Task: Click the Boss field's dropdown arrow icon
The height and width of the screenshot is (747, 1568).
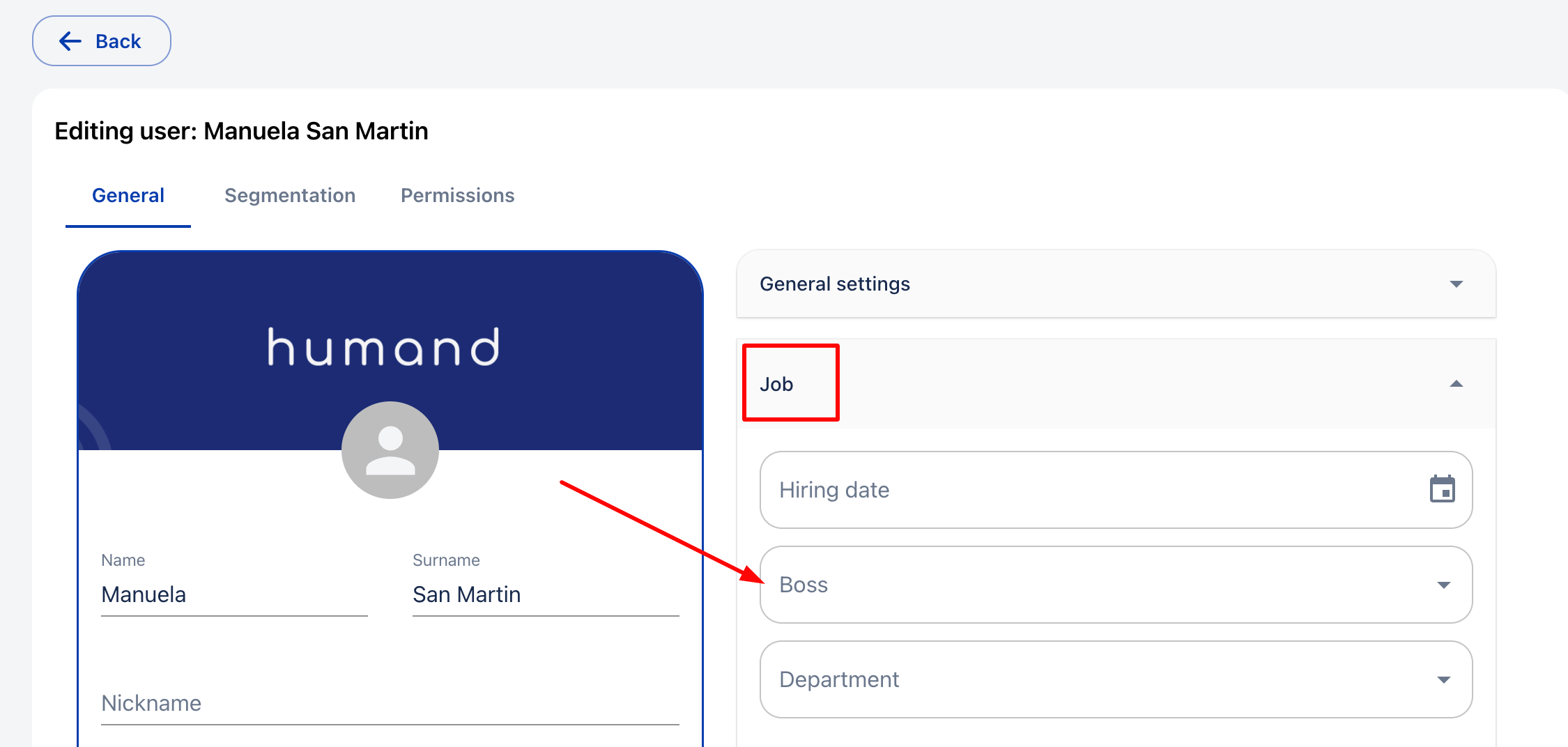Action: click(x=1443, y=585)
